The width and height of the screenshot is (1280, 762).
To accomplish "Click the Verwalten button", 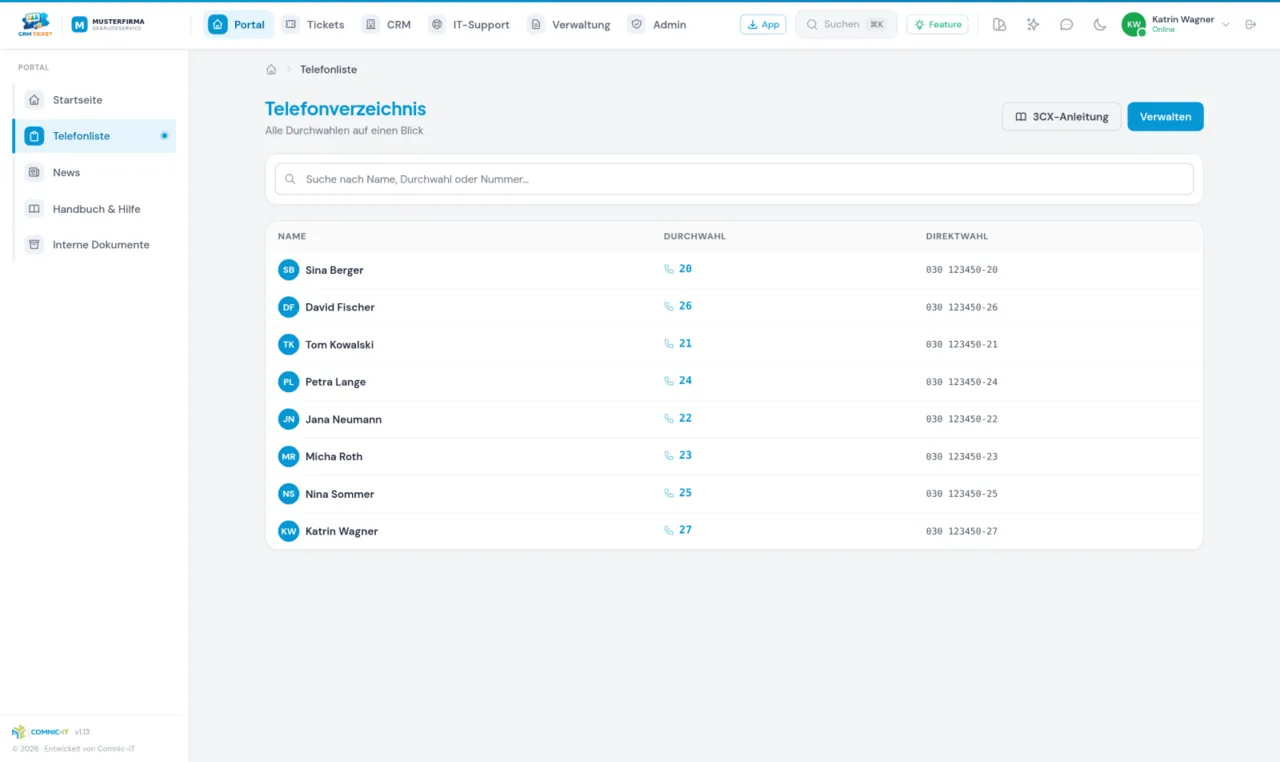I will coord(1165,116).
